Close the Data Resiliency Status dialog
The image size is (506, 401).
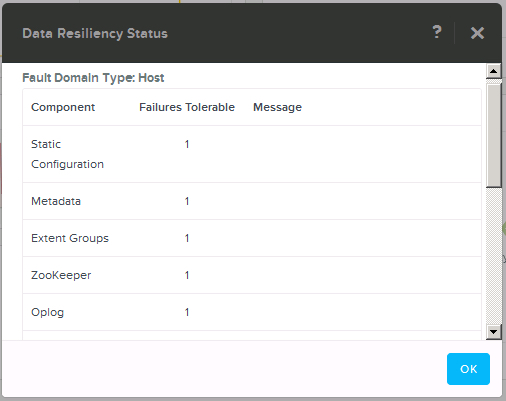pos(477,33)
